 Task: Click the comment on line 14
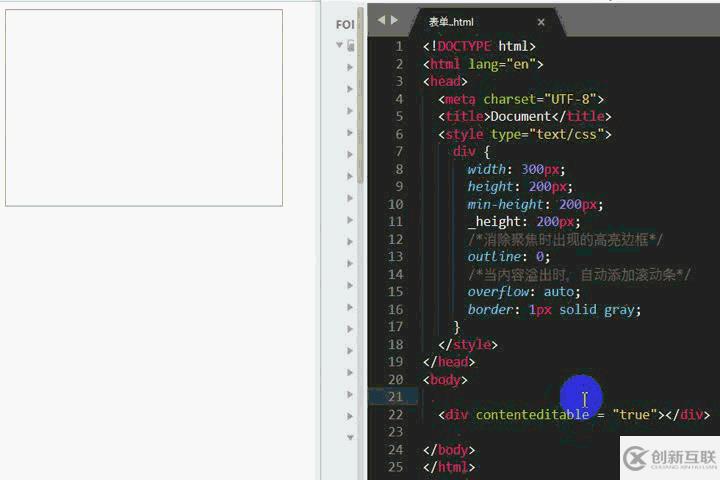(x=579, y=275)
